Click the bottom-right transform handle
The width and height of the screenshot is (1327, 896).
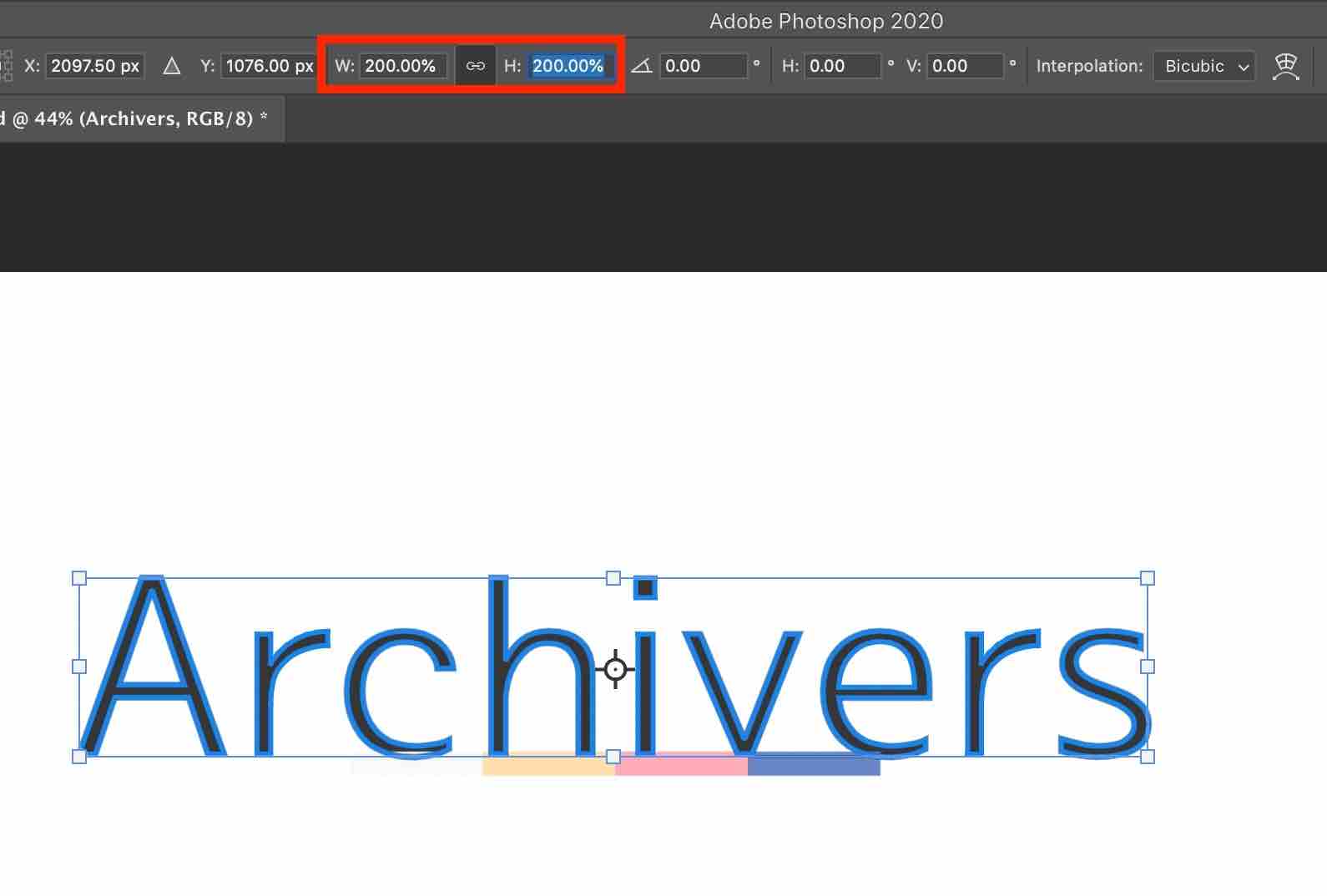coord(1148,757)
